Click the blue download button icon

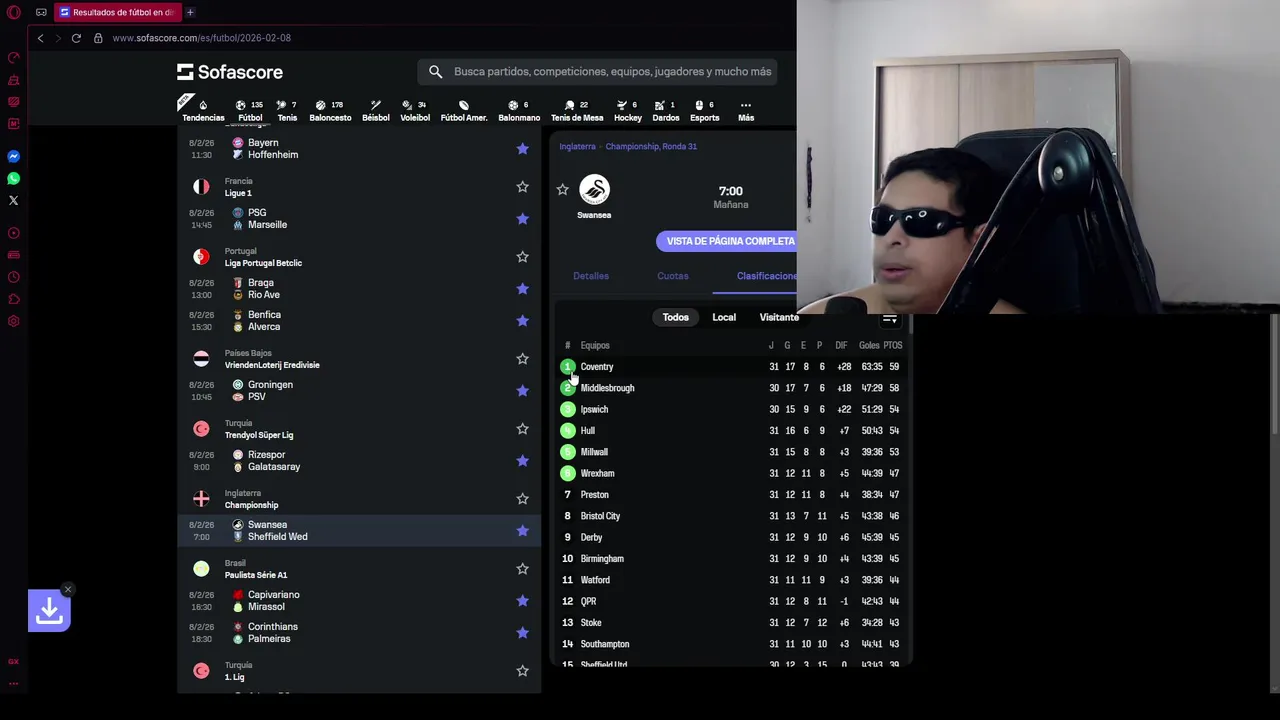coord(49,610)
